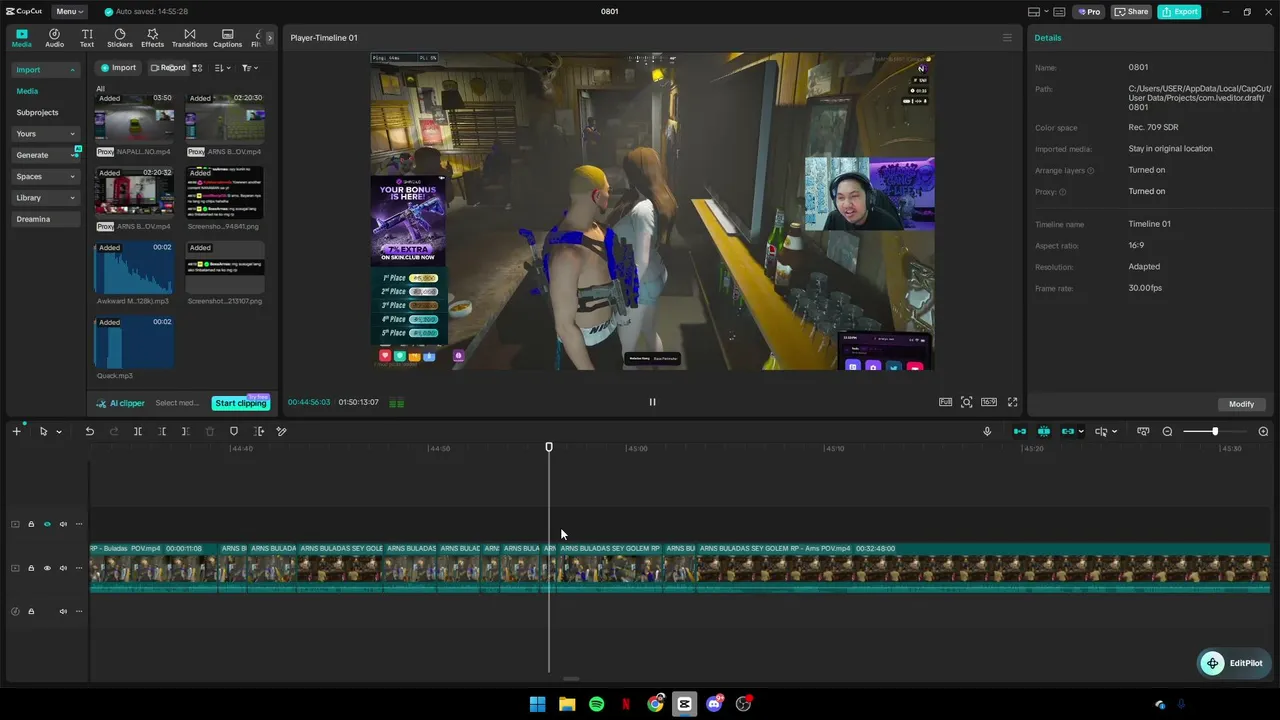Screen dimensions: 1280x720
Task: Toggle auto snapping on the timeline
Action: (x=1043, y=431)
